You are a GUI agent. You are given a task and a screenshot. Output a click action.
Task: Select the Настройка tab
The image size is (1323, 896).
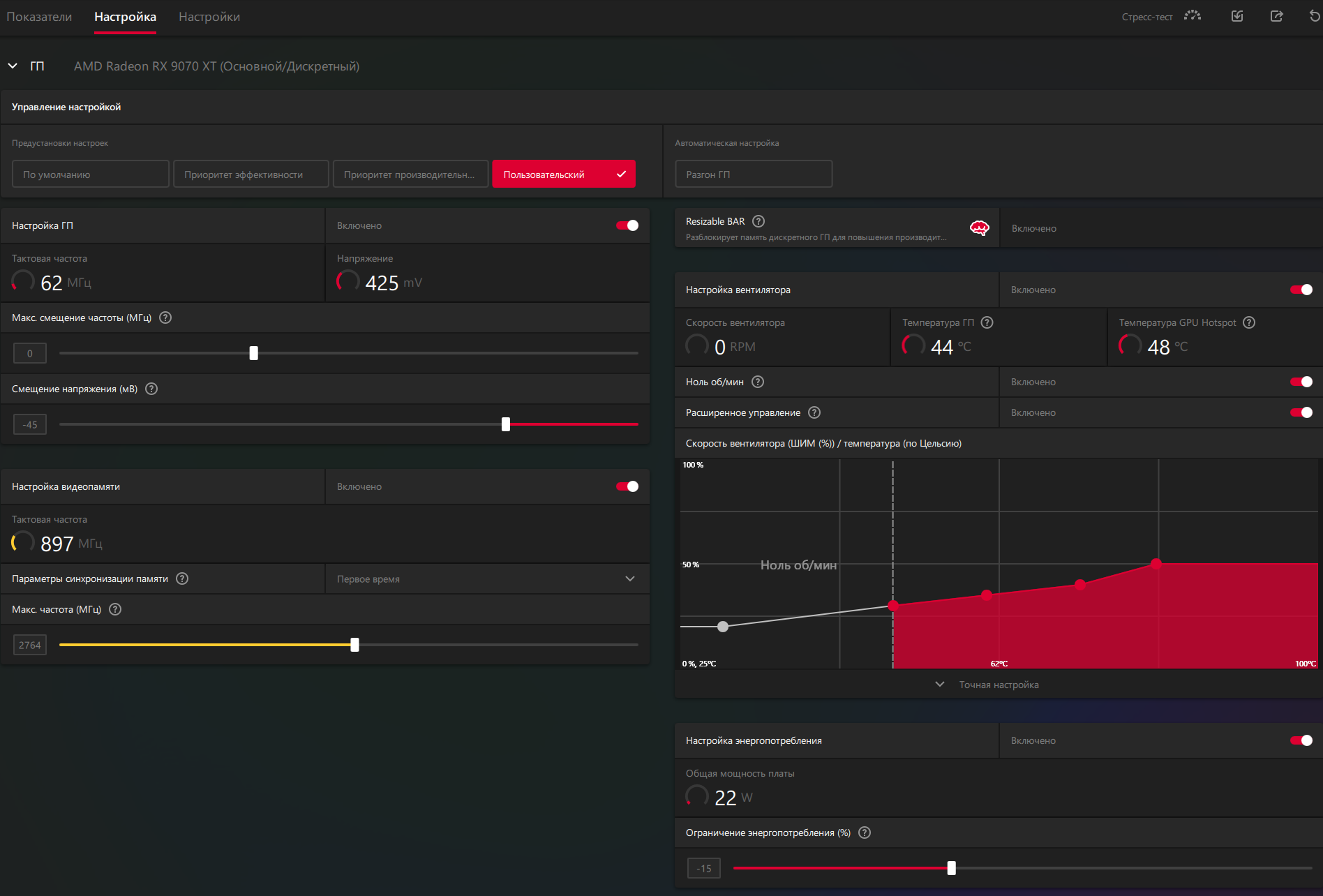tap(125, 17)
